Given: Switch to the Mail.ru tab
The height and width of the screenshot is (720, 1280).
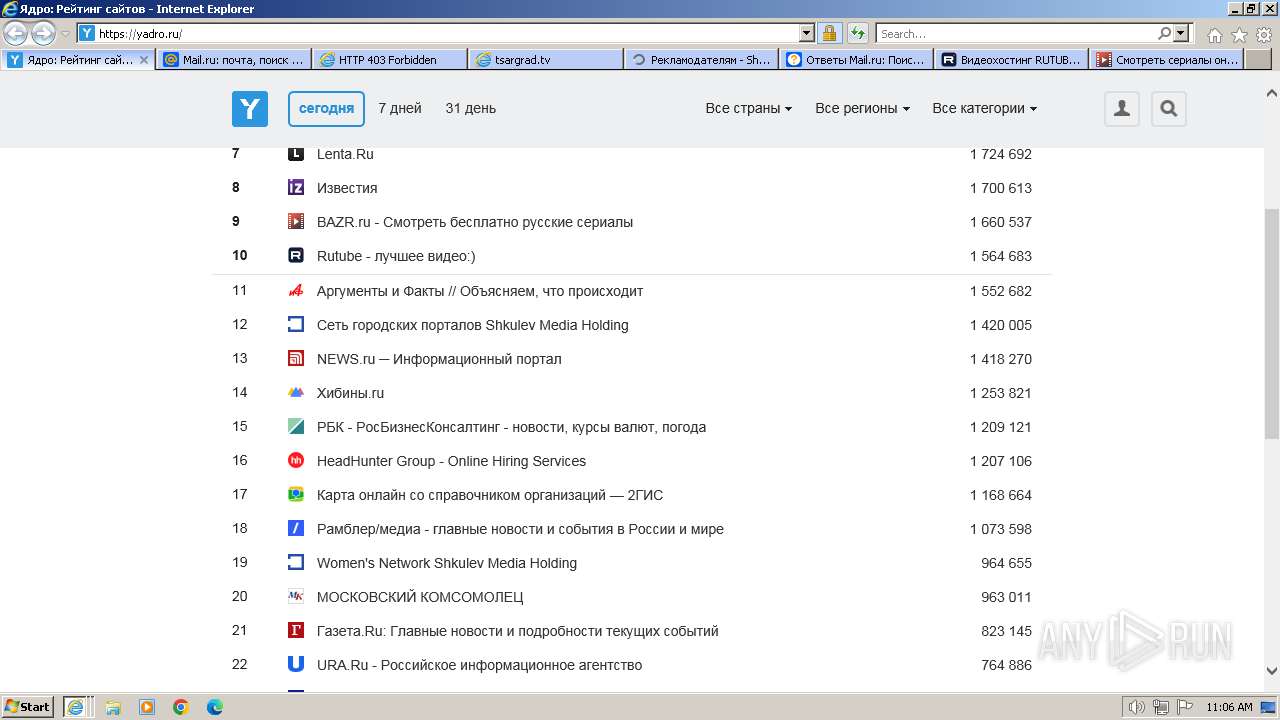Looking at the screenshot, I should (x=234, y=60).
